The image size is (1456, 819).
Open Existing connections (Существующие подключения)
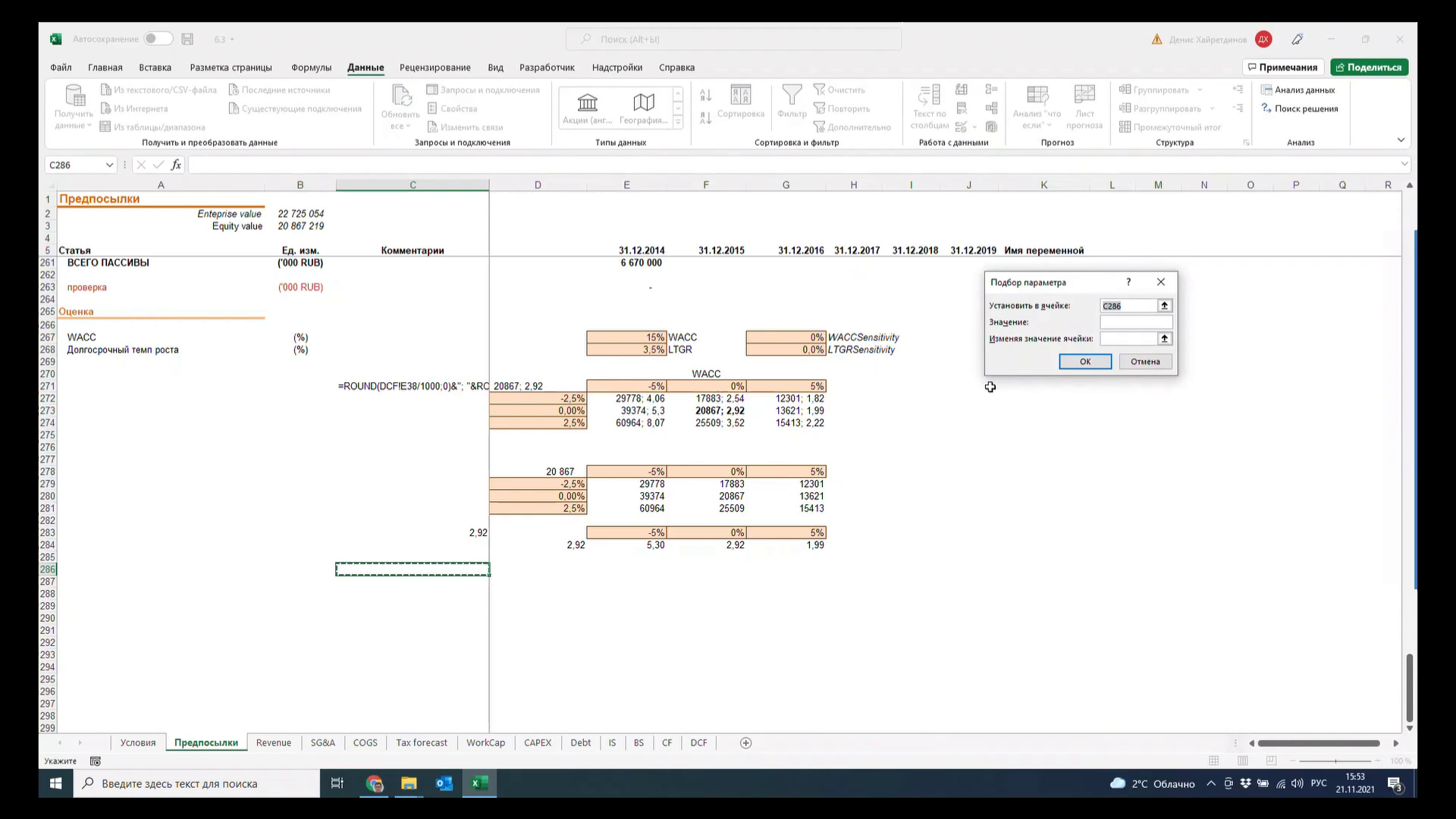pyautogui.click(x=295, y=108)
